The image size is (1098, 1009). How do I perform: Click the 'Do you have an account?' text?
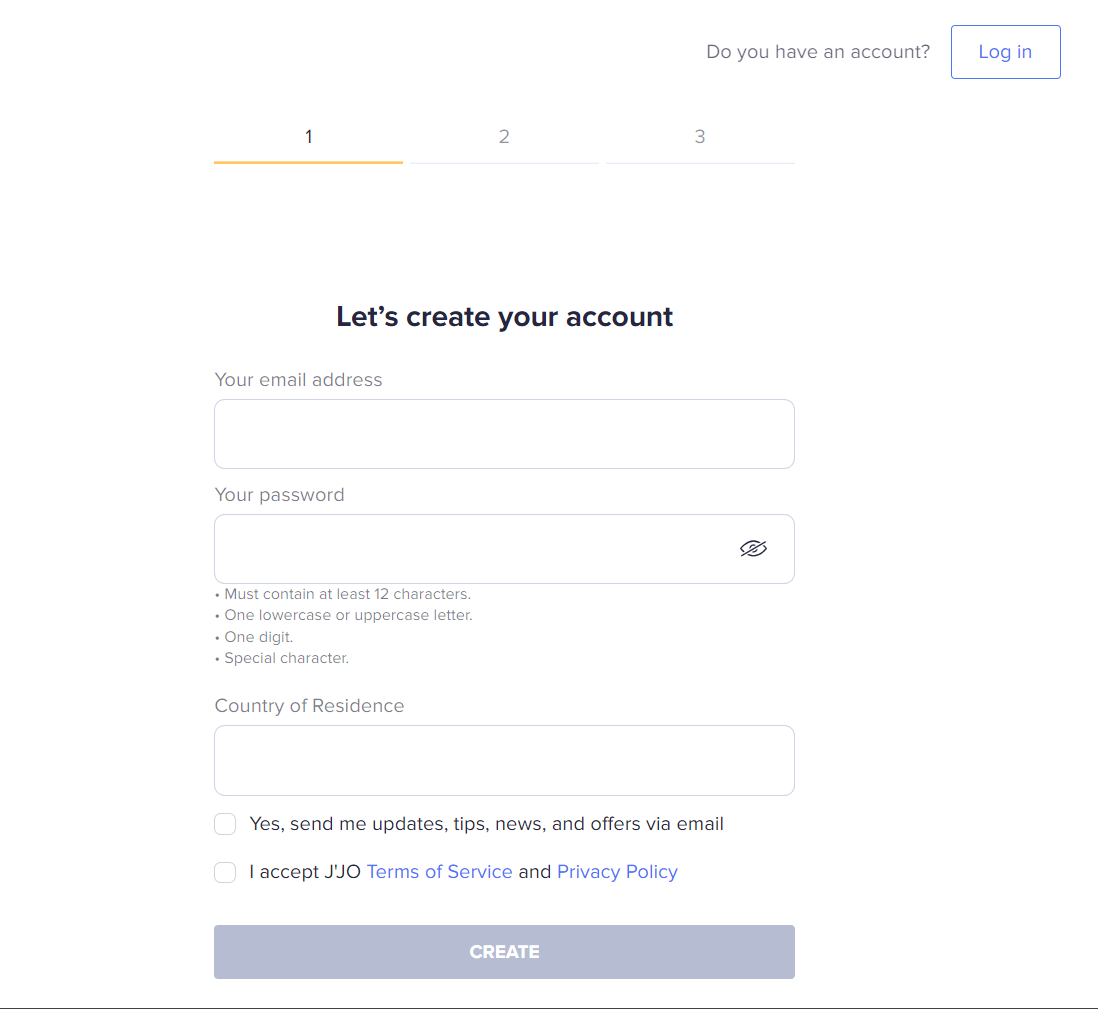(x=818, y=52)
